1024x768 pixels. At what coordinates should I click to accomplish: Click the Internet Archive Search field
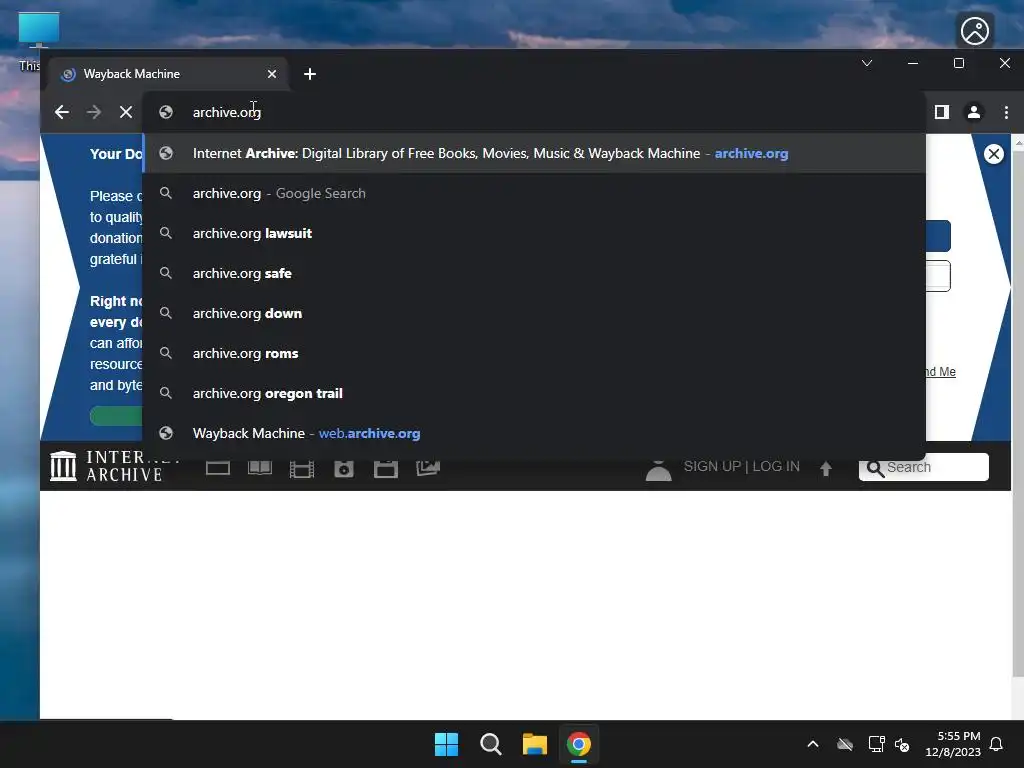pos(923,467)
